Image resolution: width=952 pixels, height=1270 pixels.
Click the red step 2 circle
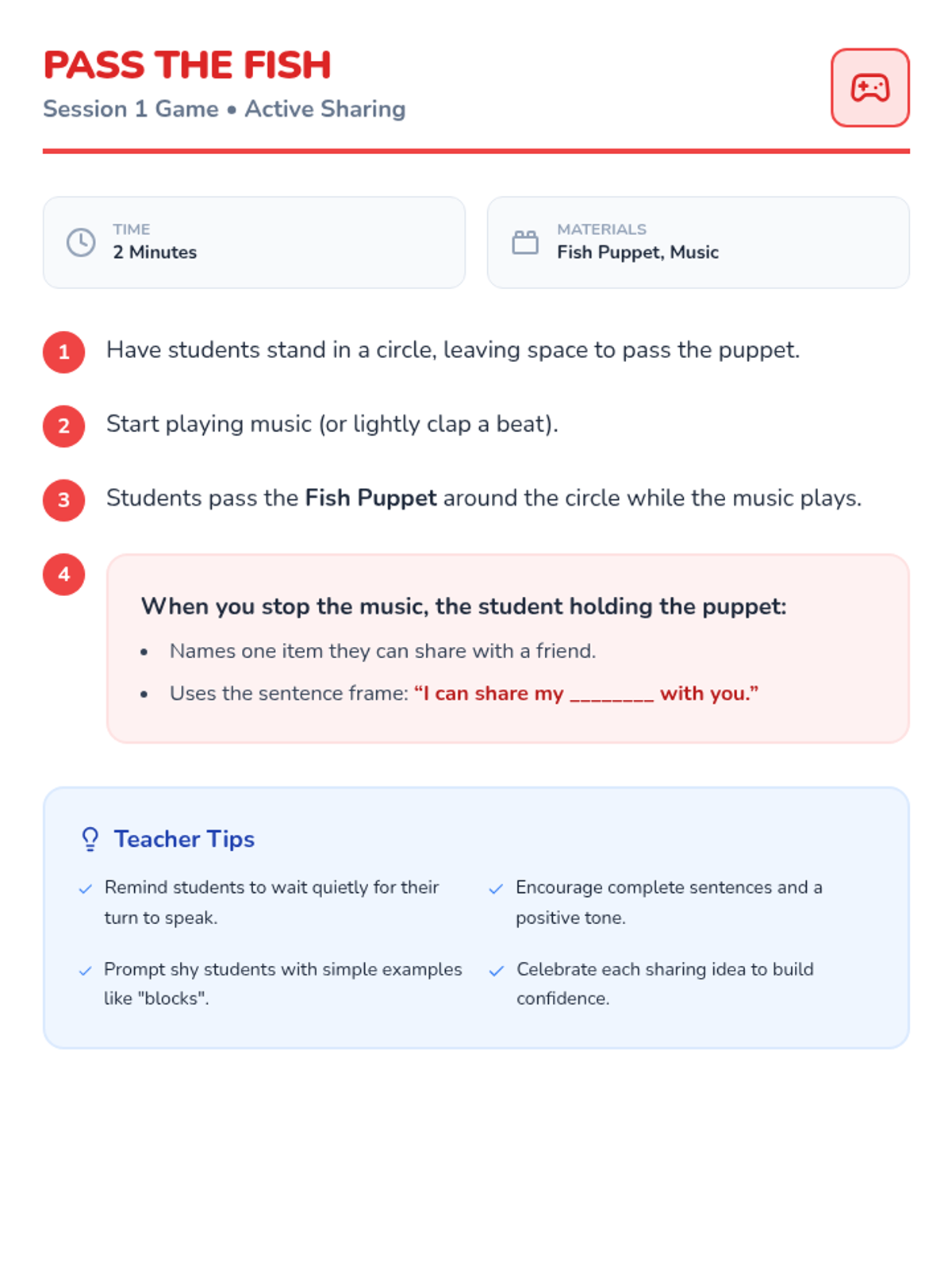[x=64, y=426]
